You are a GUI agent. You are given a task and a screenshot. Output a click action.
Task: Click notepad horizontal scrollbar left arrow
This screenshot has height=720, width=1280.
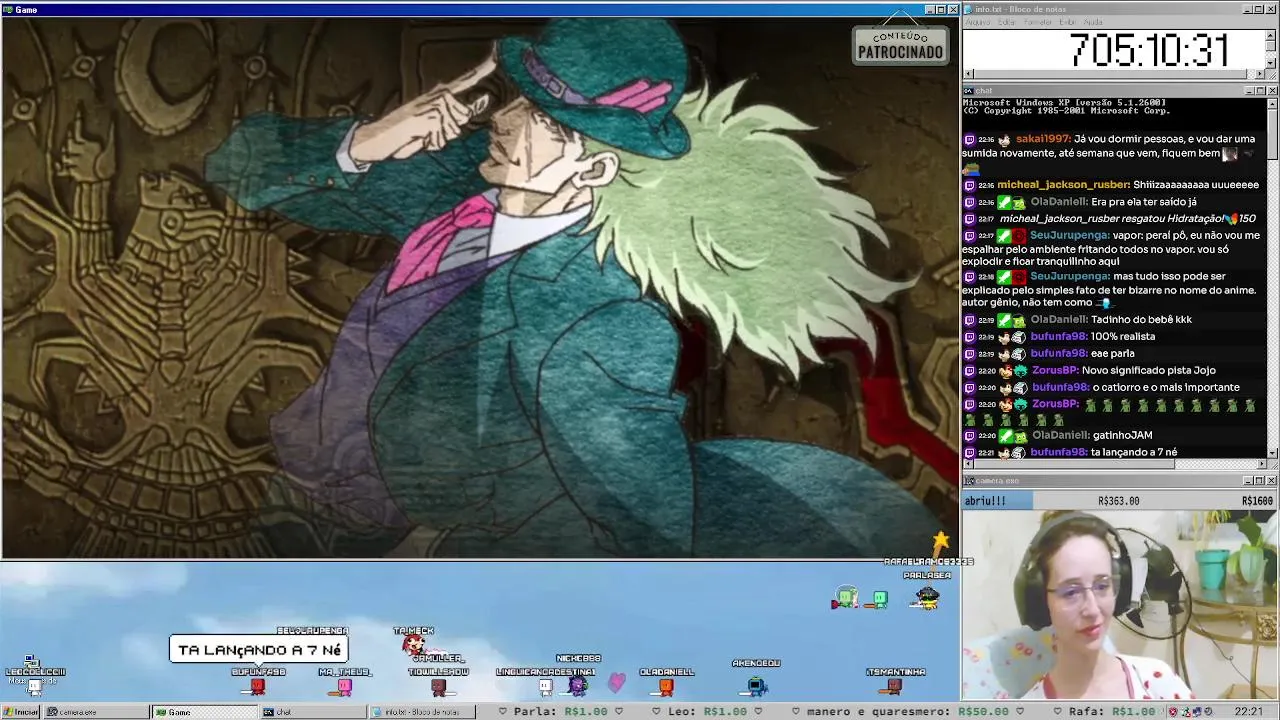click(x=968, y=74)
